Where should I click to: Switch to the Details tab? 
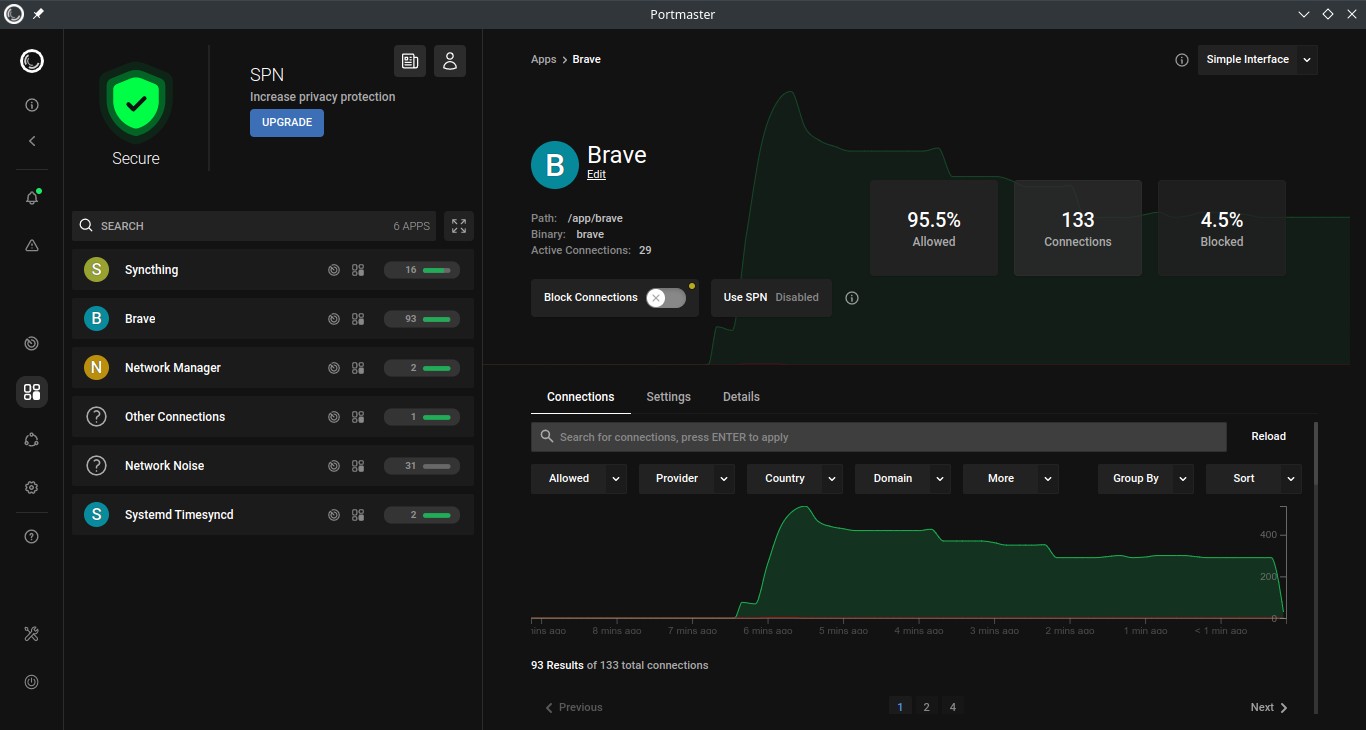point(741,397)
